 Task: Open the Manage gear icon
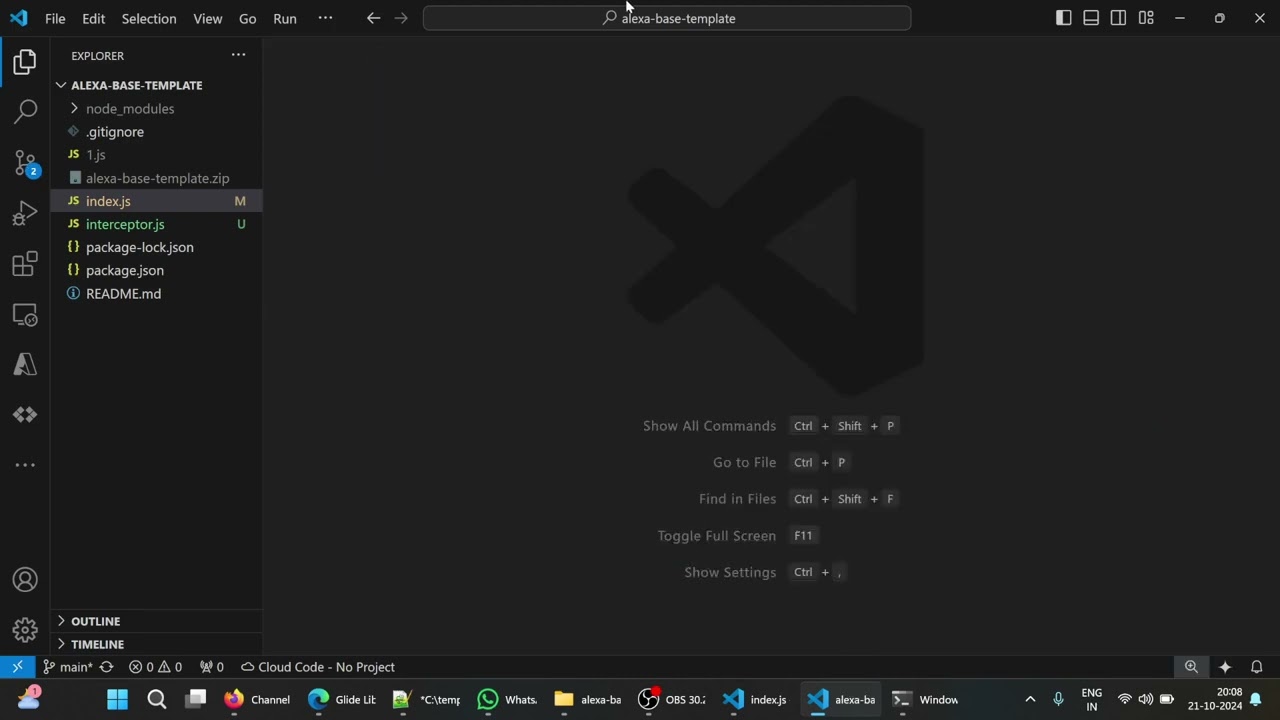25,630
